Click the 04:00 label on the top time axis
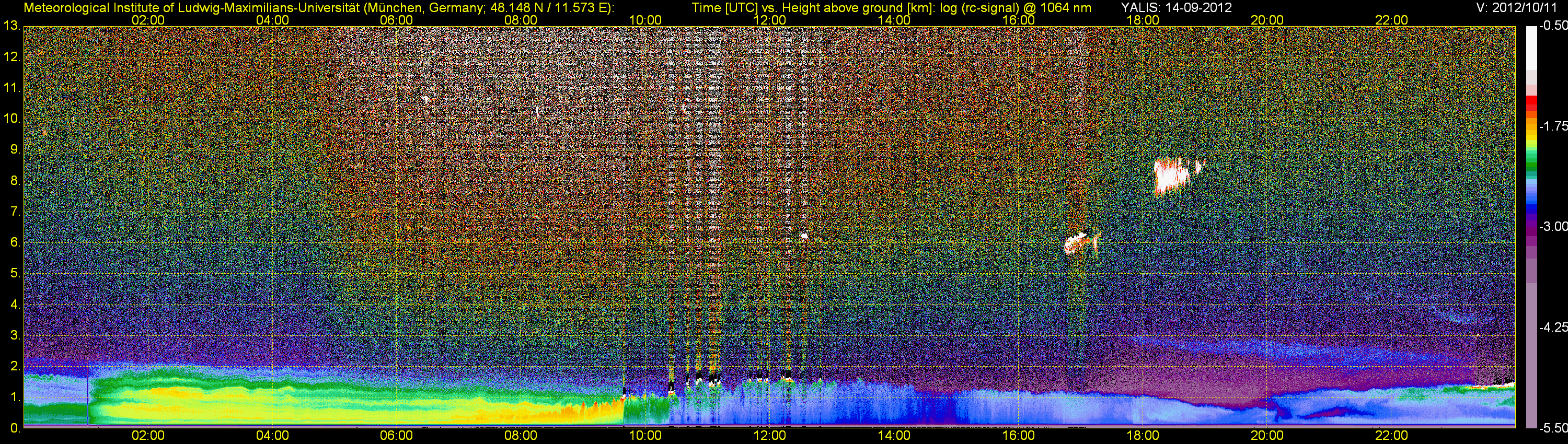The image size is (1568, 444). coord(272,20)
